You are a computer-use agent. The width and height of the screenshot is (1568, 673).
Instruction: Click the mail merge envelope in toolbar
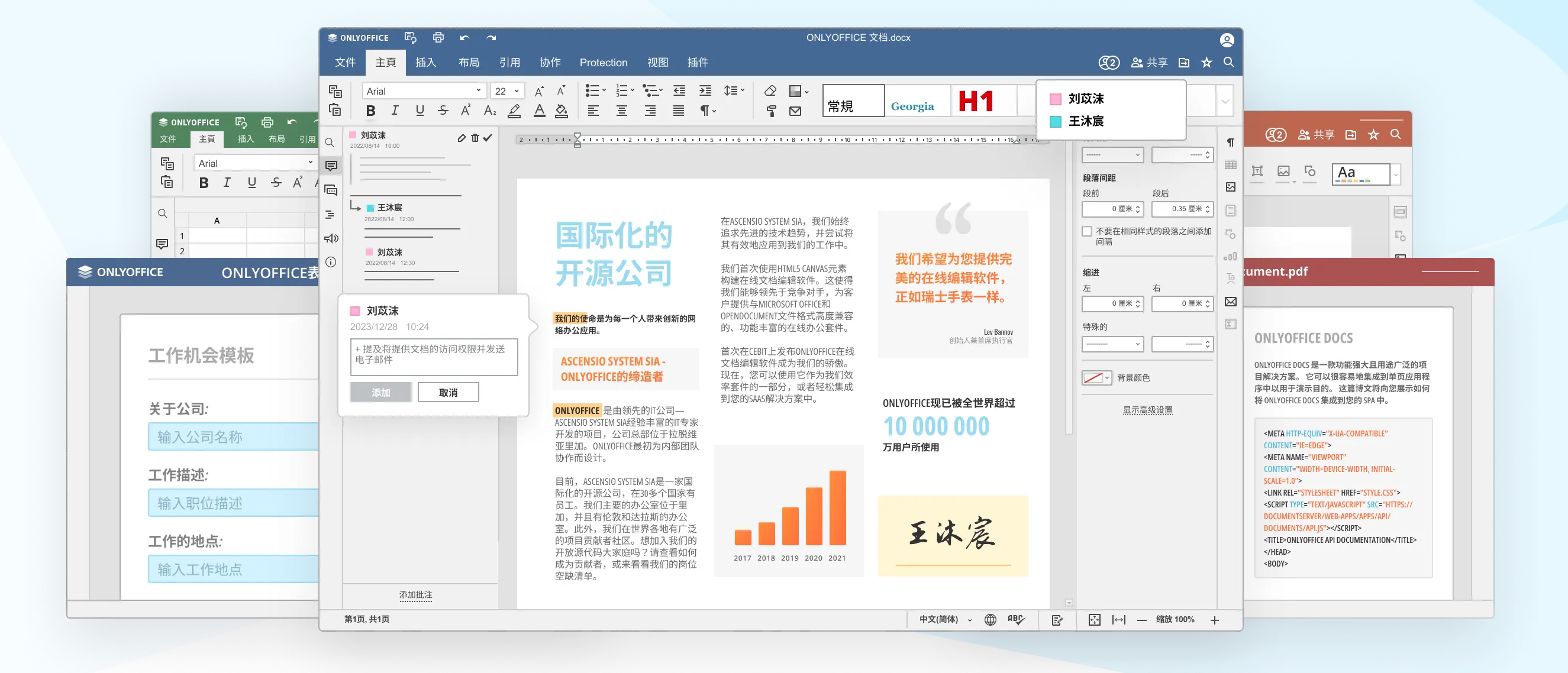point(795,111)
